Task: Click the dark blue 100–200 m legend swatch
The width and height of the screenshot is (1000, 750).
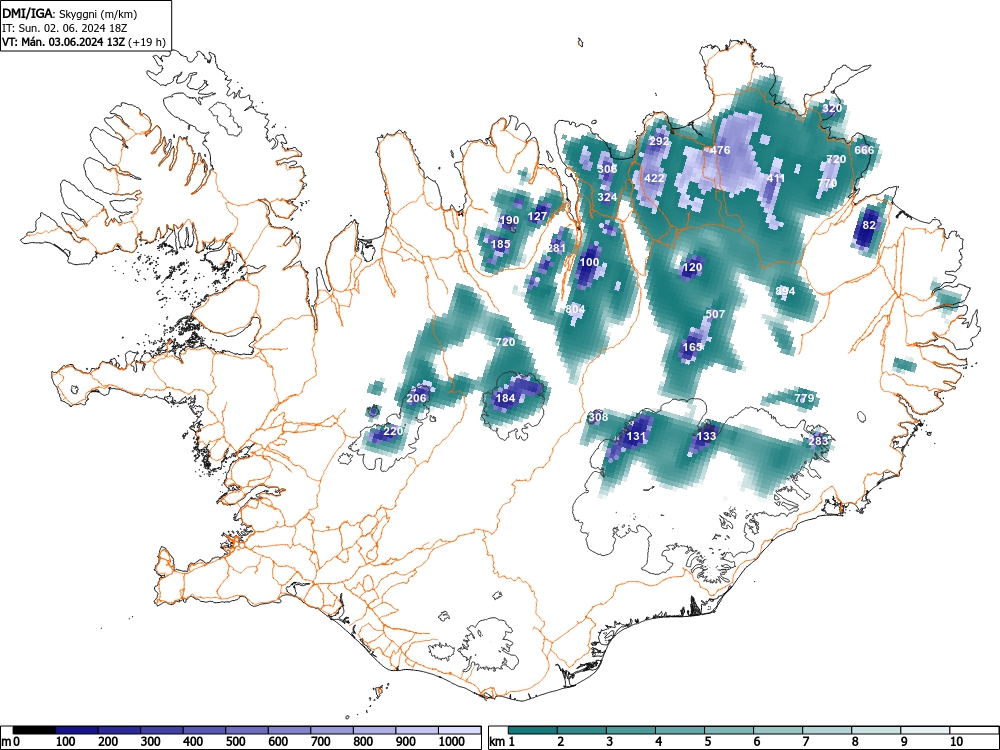Action: click(77, 730)
